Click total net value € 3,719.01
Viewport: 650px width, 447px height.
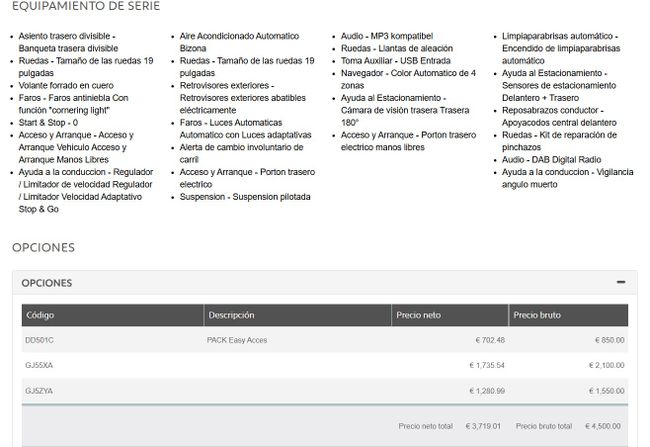[x=483, y=426]
